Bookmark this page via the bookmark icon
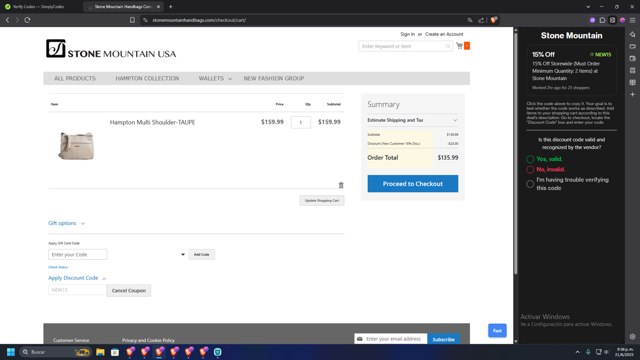Screen dimensions: 640x360 pos(132,20)
